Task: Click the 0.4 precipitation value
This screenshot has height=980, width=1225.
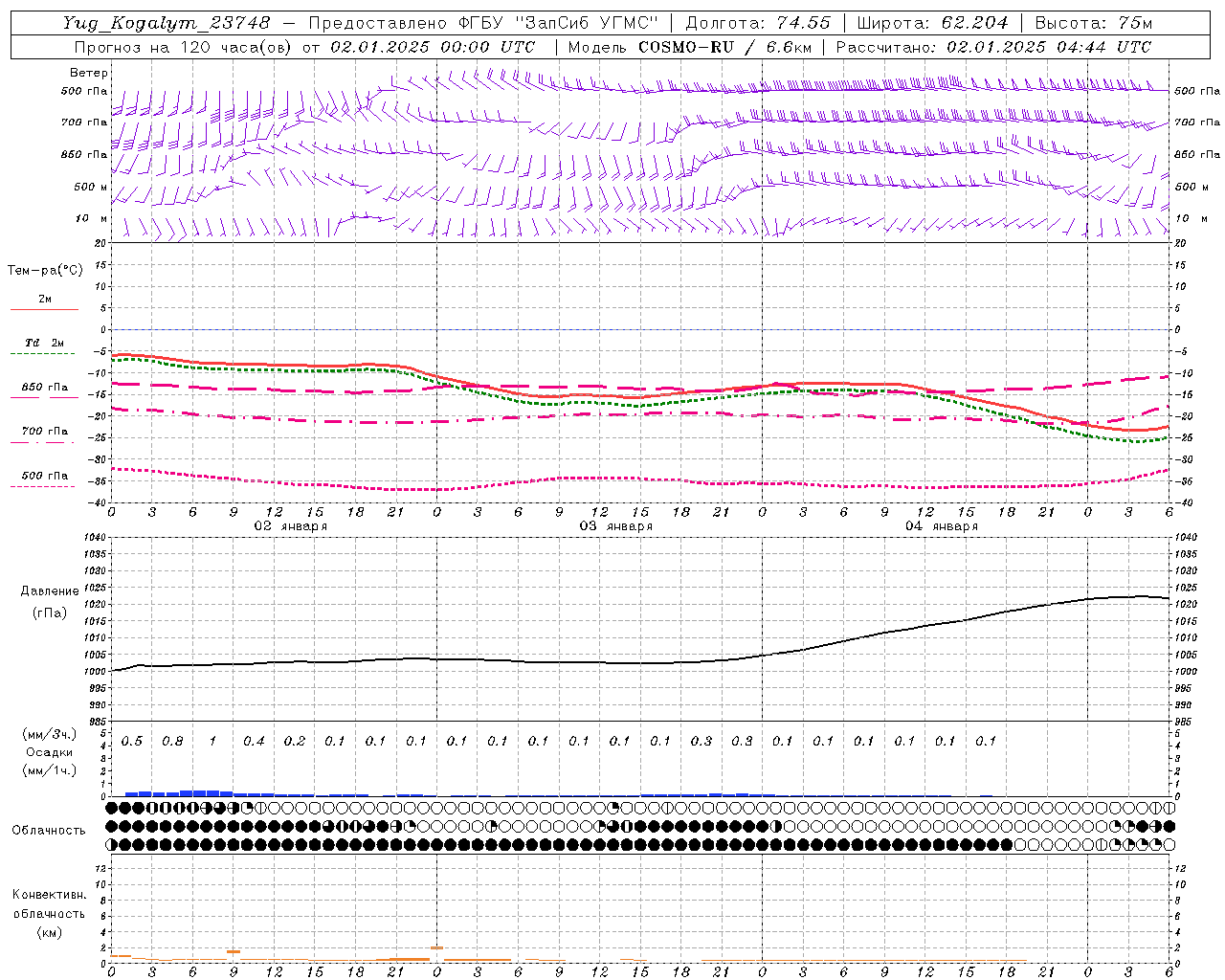Action: pyautogui.click(x=254, y=741)
